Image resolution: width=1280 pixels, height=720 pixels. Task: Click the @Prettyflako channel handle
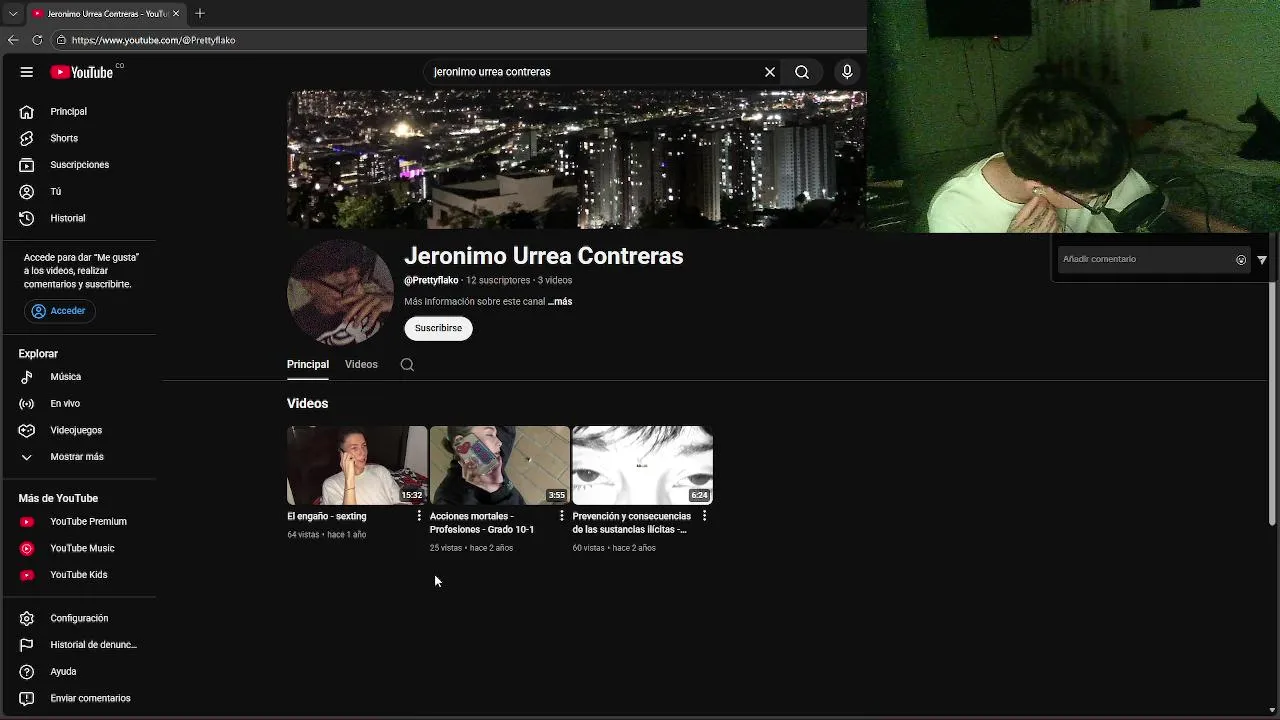[431, 280]
